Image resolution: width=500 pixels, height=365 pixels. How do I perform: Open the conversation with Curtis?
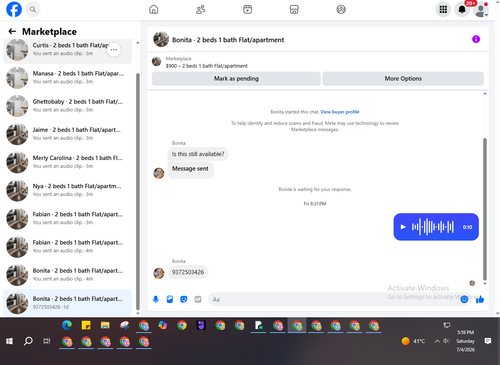(x=67, y=50)
